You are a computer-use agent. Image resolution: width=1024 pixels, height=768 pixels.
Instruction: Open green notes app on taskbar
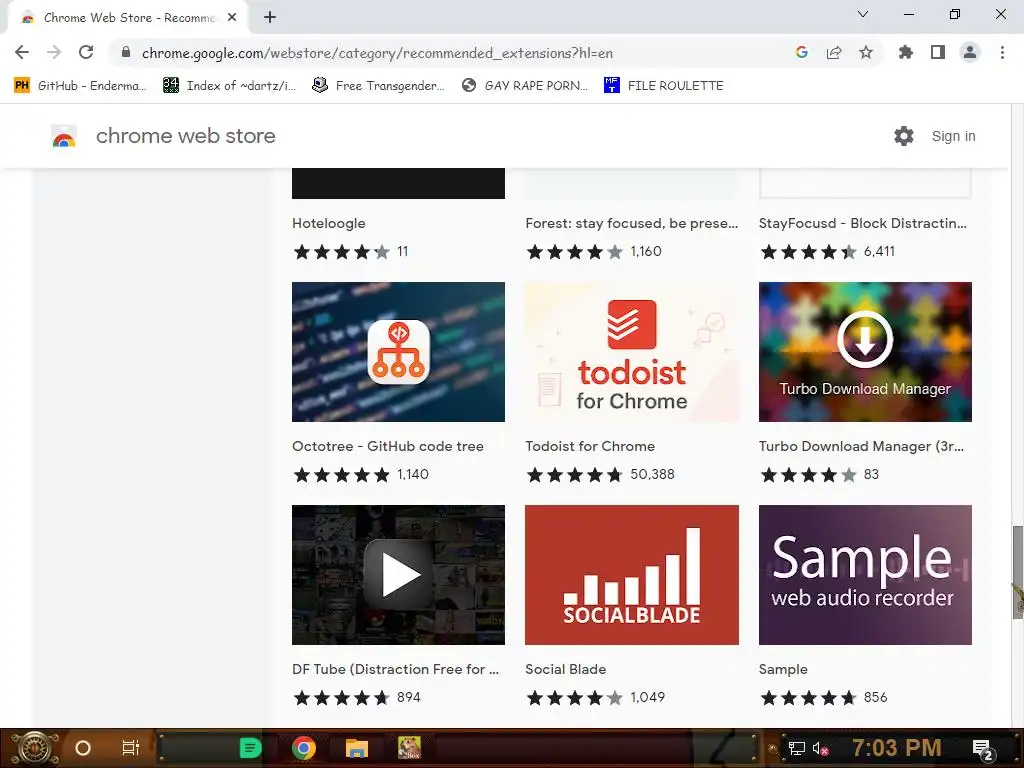250,748
